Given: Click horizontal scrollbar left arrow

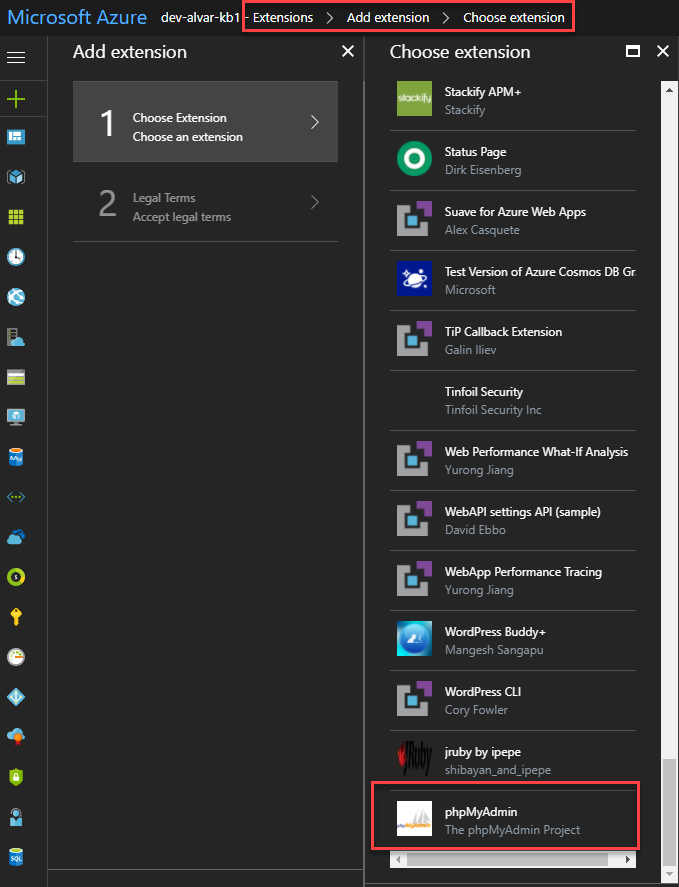Looking at the screenshot, I should point(398,860).
